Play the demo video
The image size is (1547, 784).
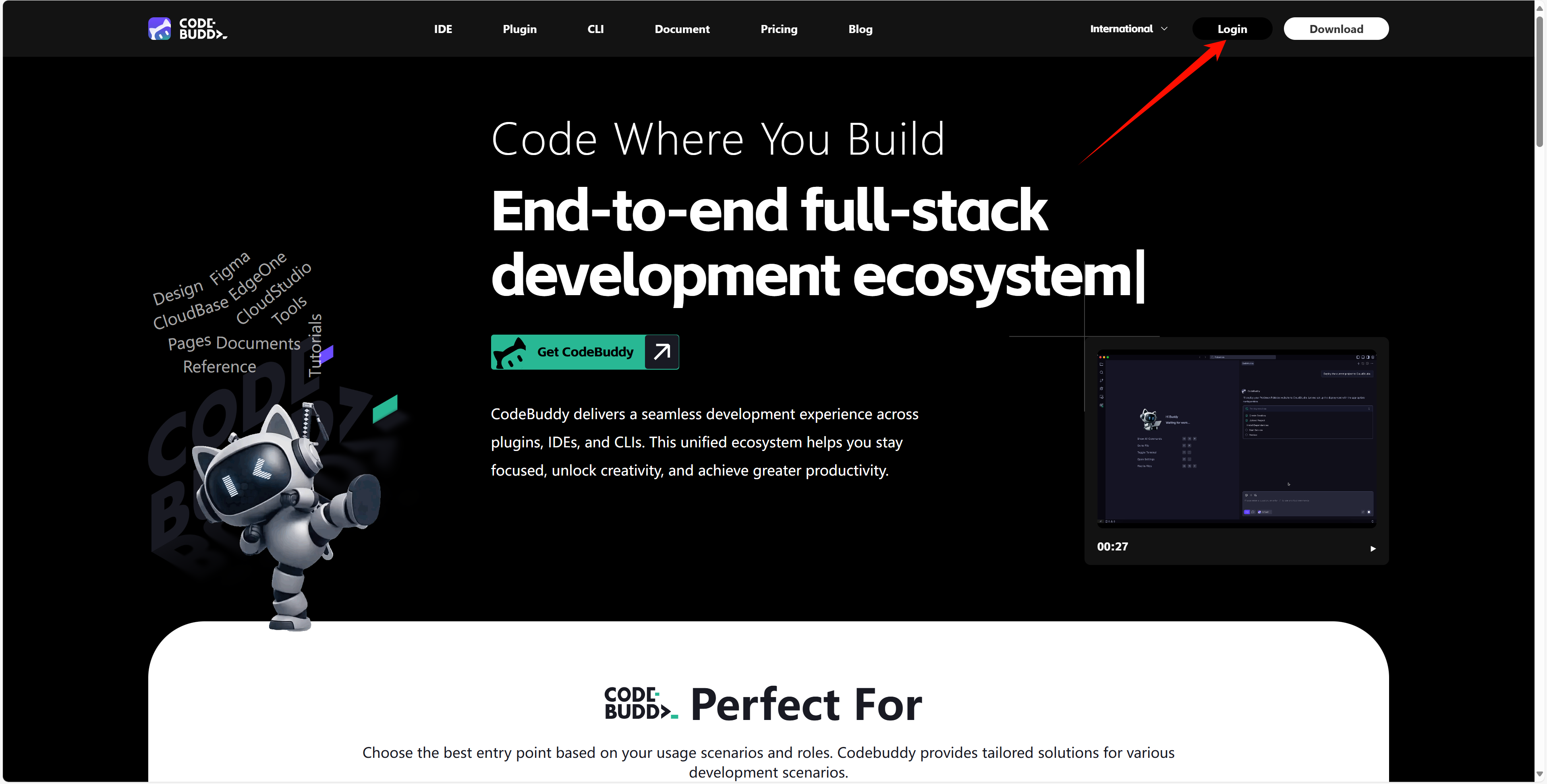1372,548
